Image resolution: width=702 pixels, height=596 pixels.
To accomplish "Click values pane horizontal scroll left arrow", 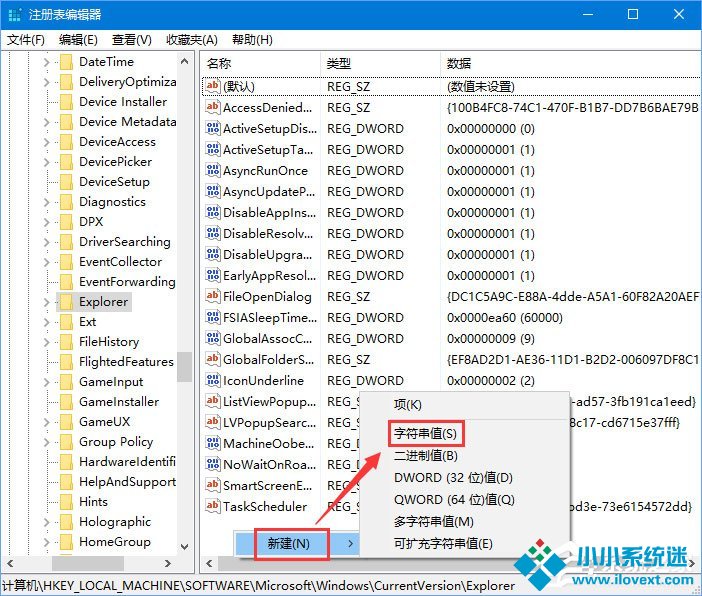I will coord(209,563).
